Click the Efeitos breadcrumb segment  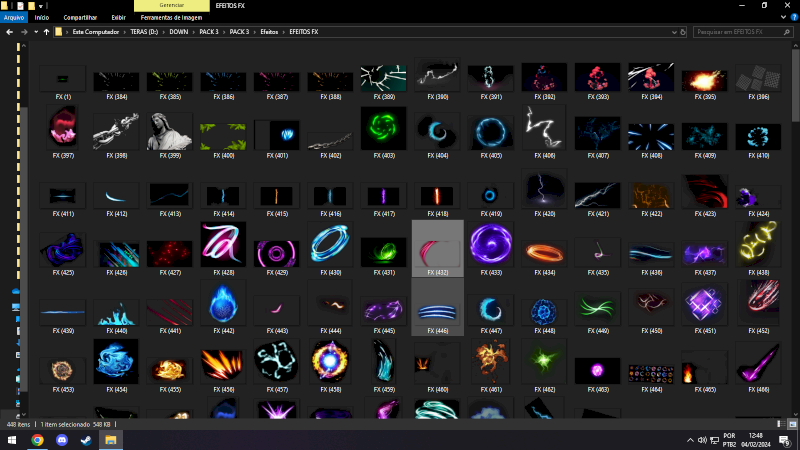click(269, 32)
